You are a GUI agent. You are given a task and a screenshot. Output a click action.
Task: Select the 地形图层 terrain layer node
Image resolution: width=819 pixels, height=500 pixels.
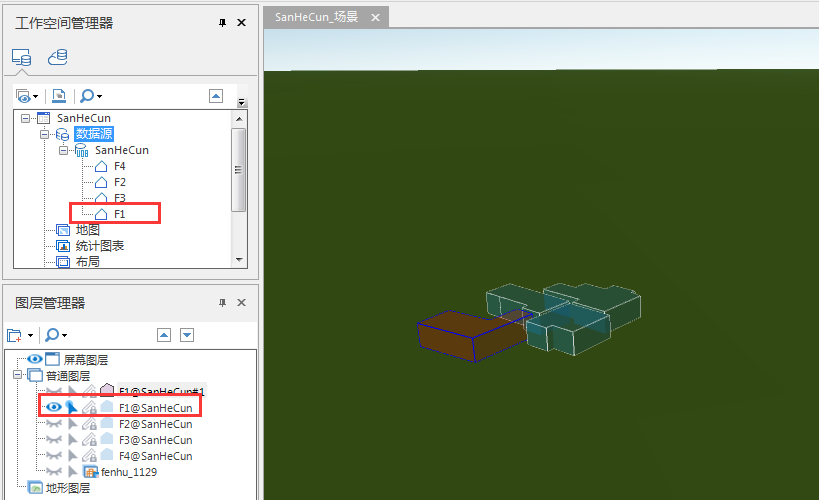point(68,488)
